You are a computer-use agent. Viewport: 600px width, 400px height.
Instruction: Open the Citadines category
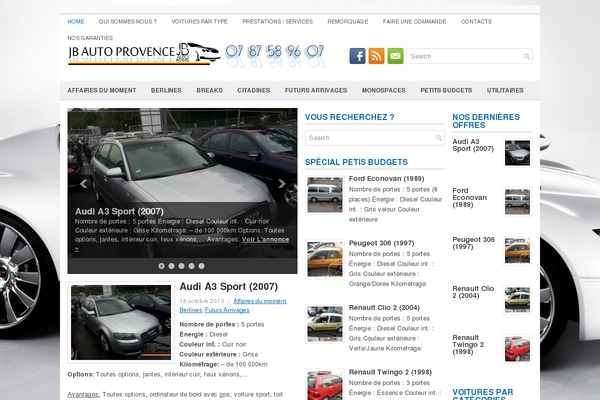(x=253, y=90)
